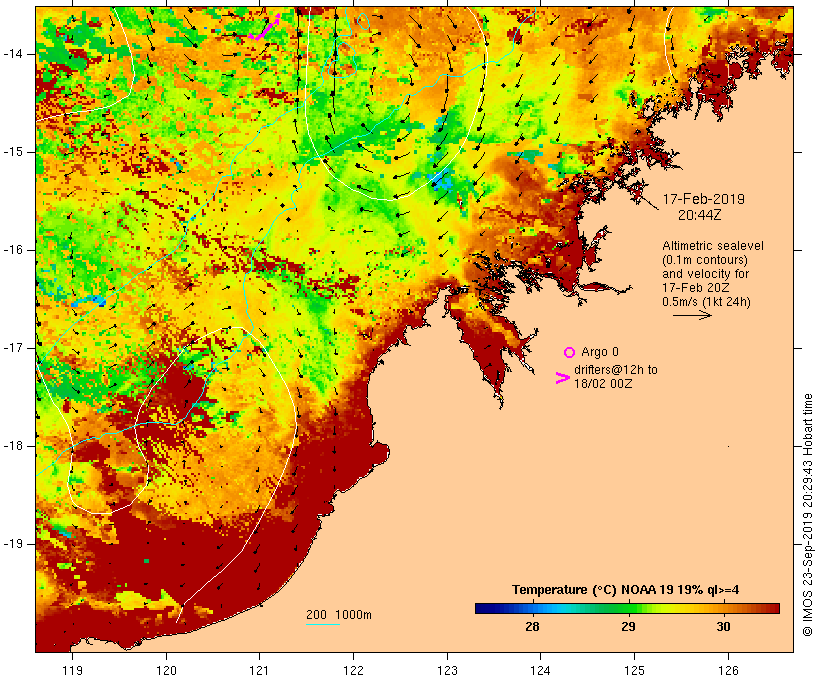Image resolution: width=820 pixels, height=680 pixels.
Task: Click the Altimetric sealevel caption
Action: click(713, 245)
